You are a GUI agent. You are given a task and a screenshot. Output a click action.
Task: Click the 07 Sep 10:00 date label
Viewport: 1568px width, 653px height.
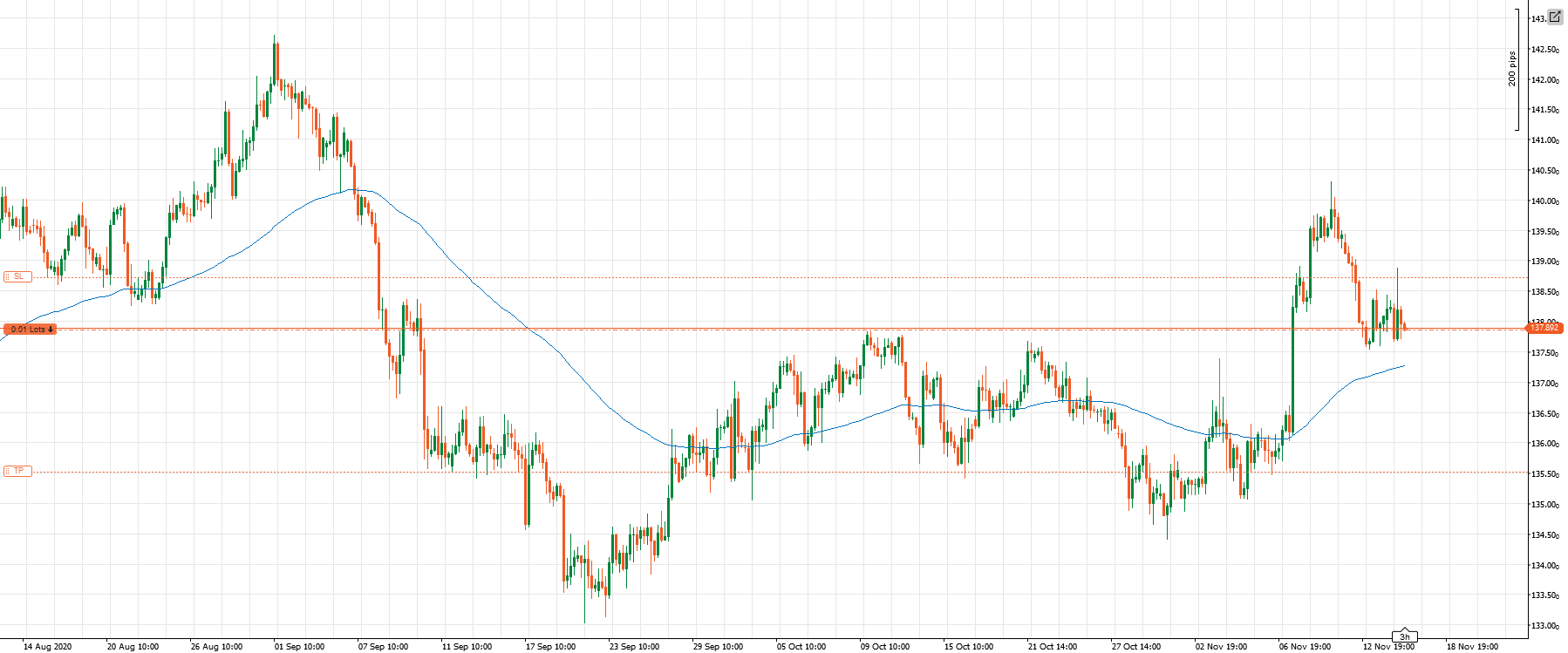pos(383,647)
